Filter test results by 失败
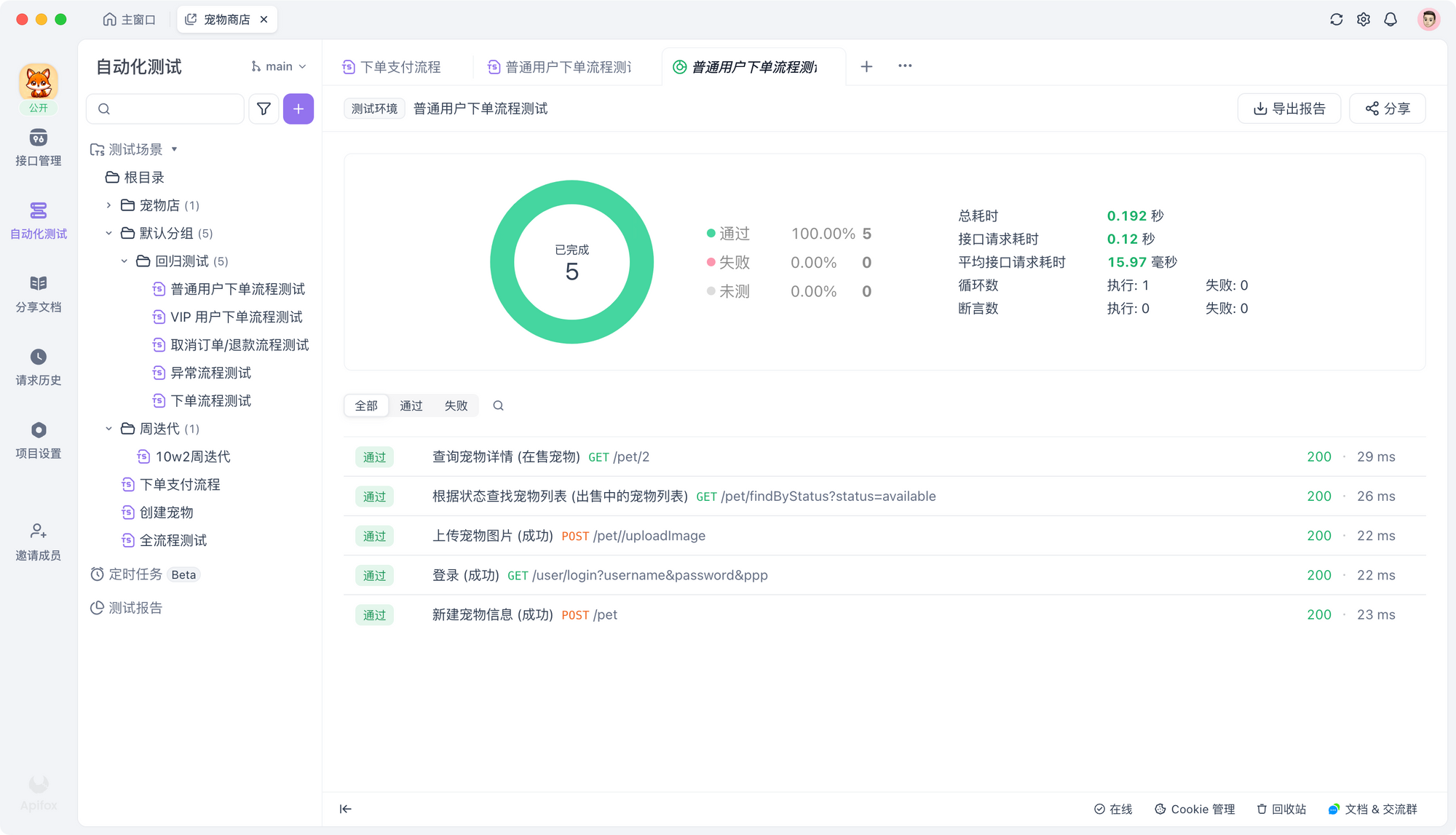 [456, 405]
